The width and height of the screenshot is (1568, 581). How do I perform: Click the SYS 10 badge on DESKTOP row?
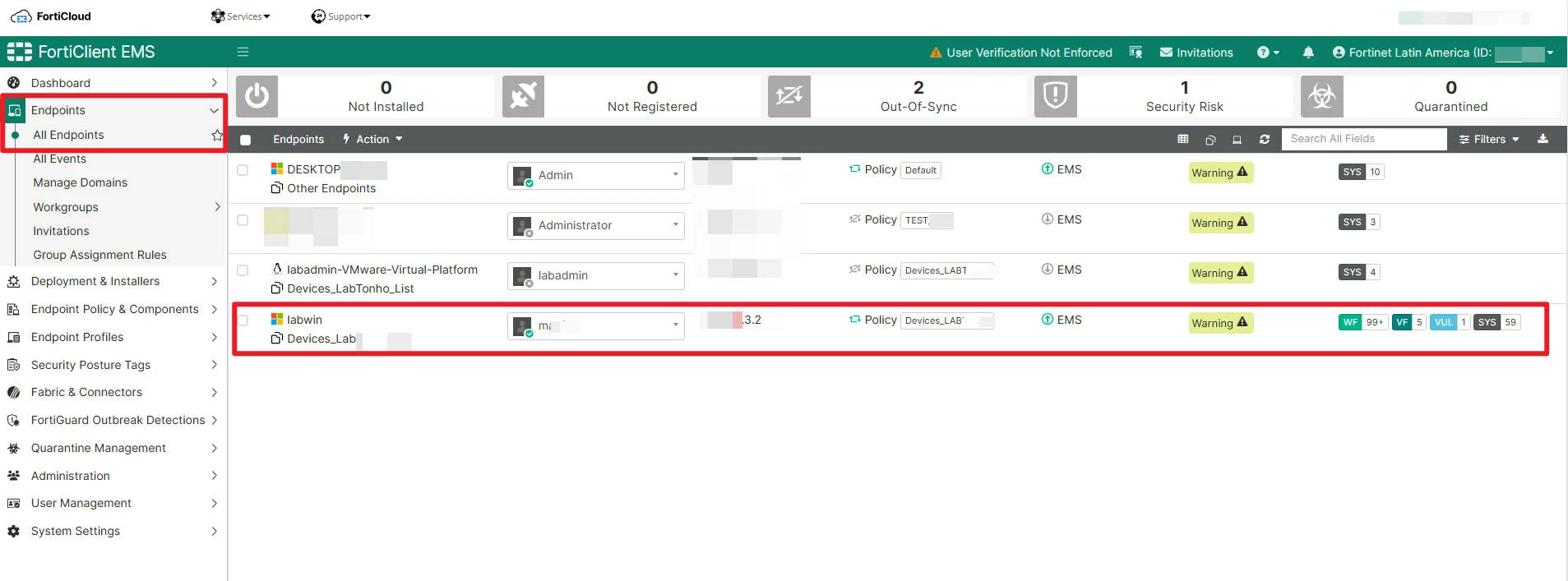click(x=1362, y=172)
